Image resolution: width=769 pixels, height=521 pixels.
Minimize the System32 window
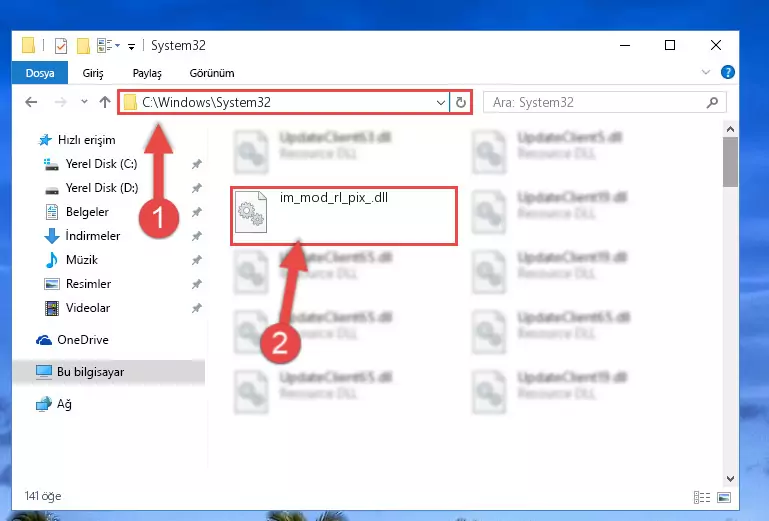pyautogui.click(x=625, y=45)
